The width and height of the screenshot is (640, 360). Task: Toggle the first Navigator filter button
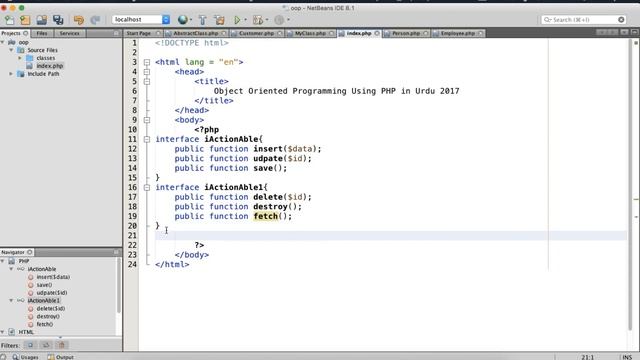30,345
